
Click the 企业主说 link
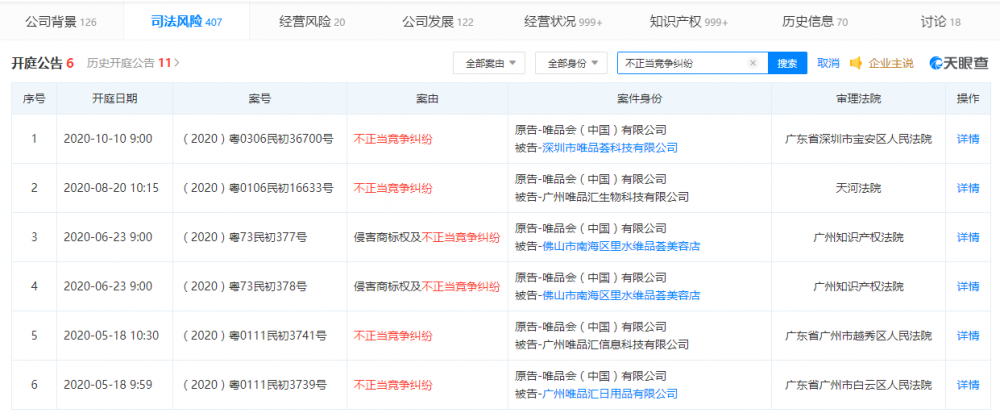coord(891,63)
